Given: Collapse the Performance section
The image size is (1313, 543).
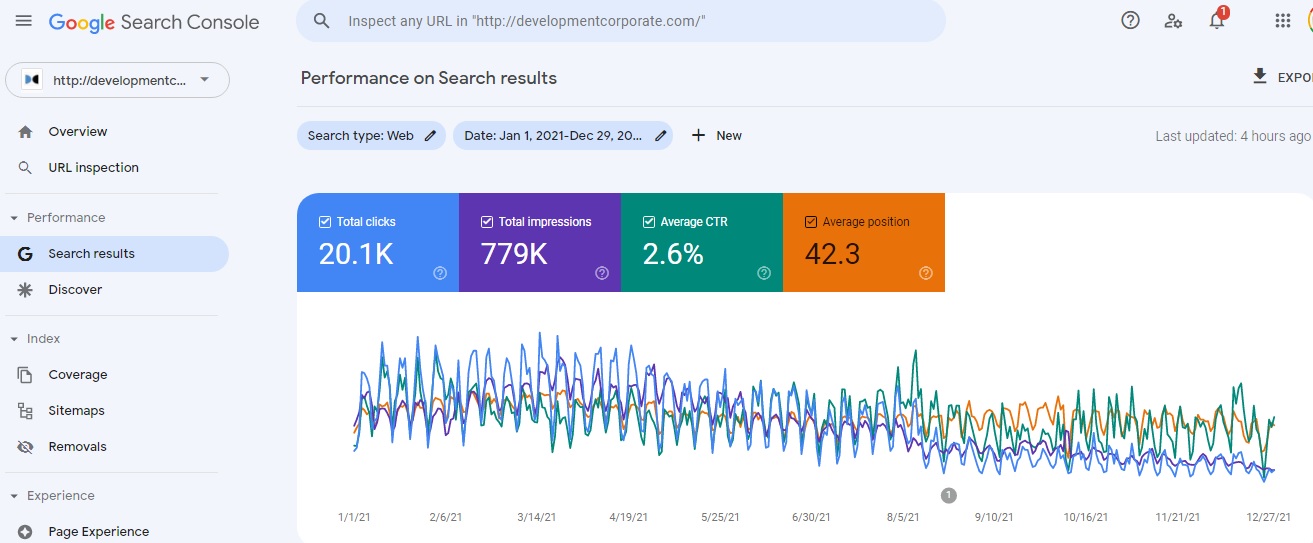Looking at the screenshot, I should click(x=14, y=218).
